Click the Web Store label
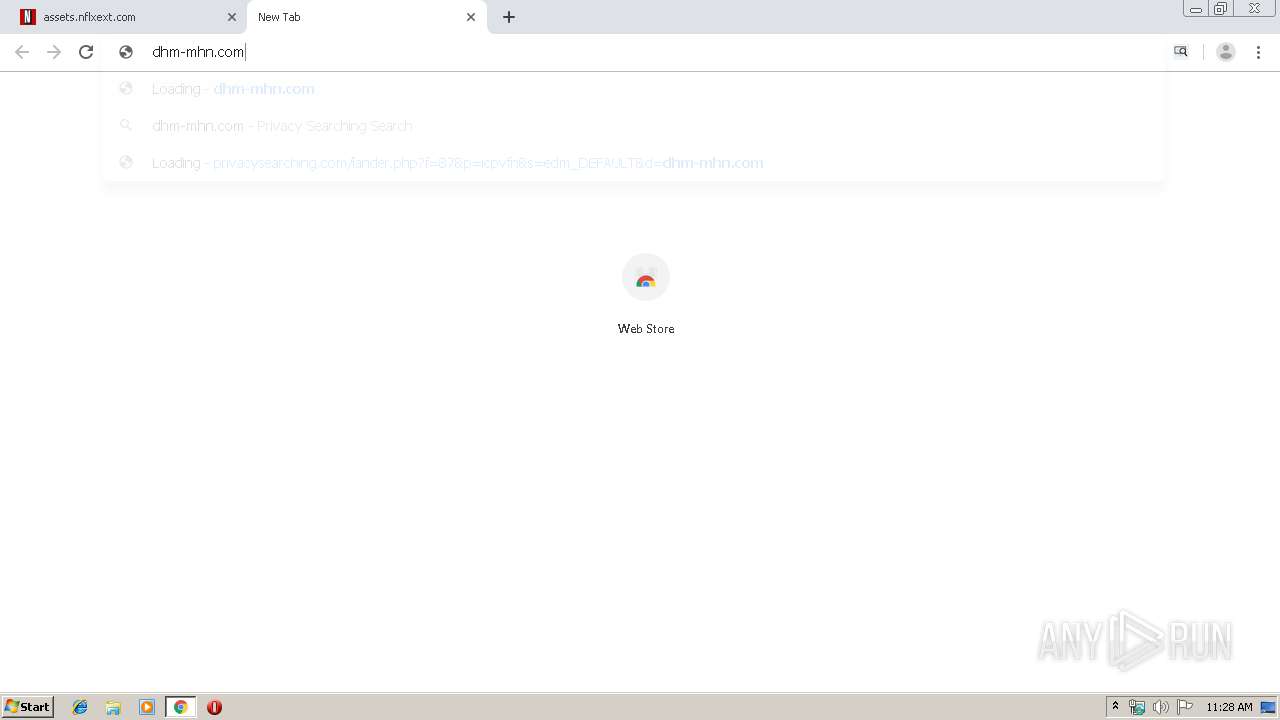This screenshot has width=1280, height=720. point(646,329)
